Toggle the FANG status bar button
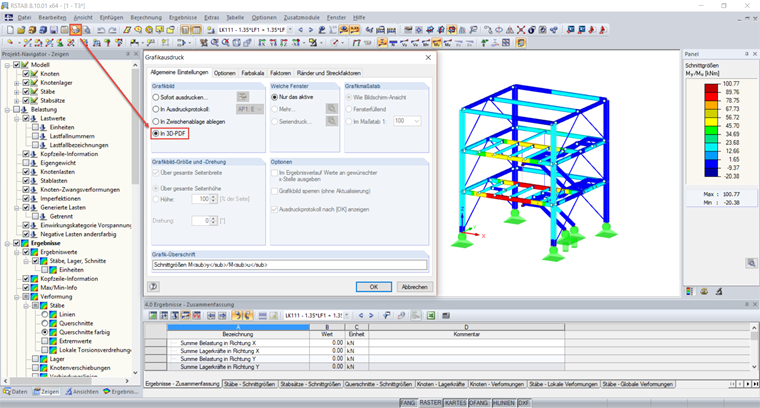760x408 pixels. point(408,403)
